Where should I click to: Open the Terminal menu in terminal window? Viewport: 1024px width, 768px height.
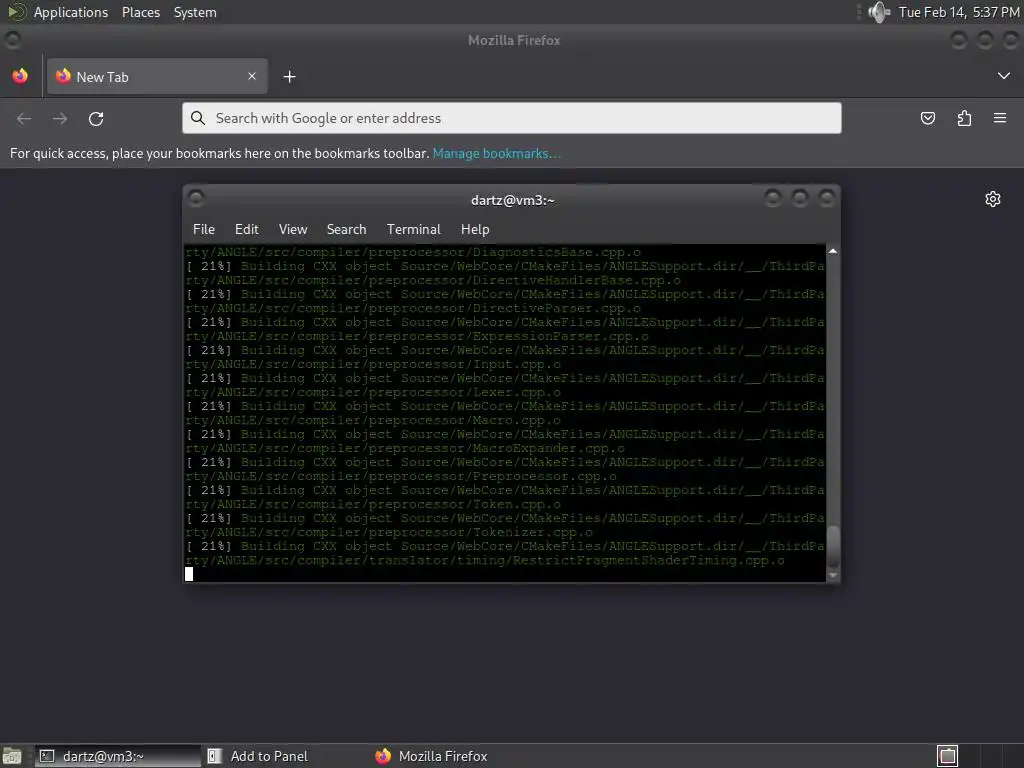point(413,229)
